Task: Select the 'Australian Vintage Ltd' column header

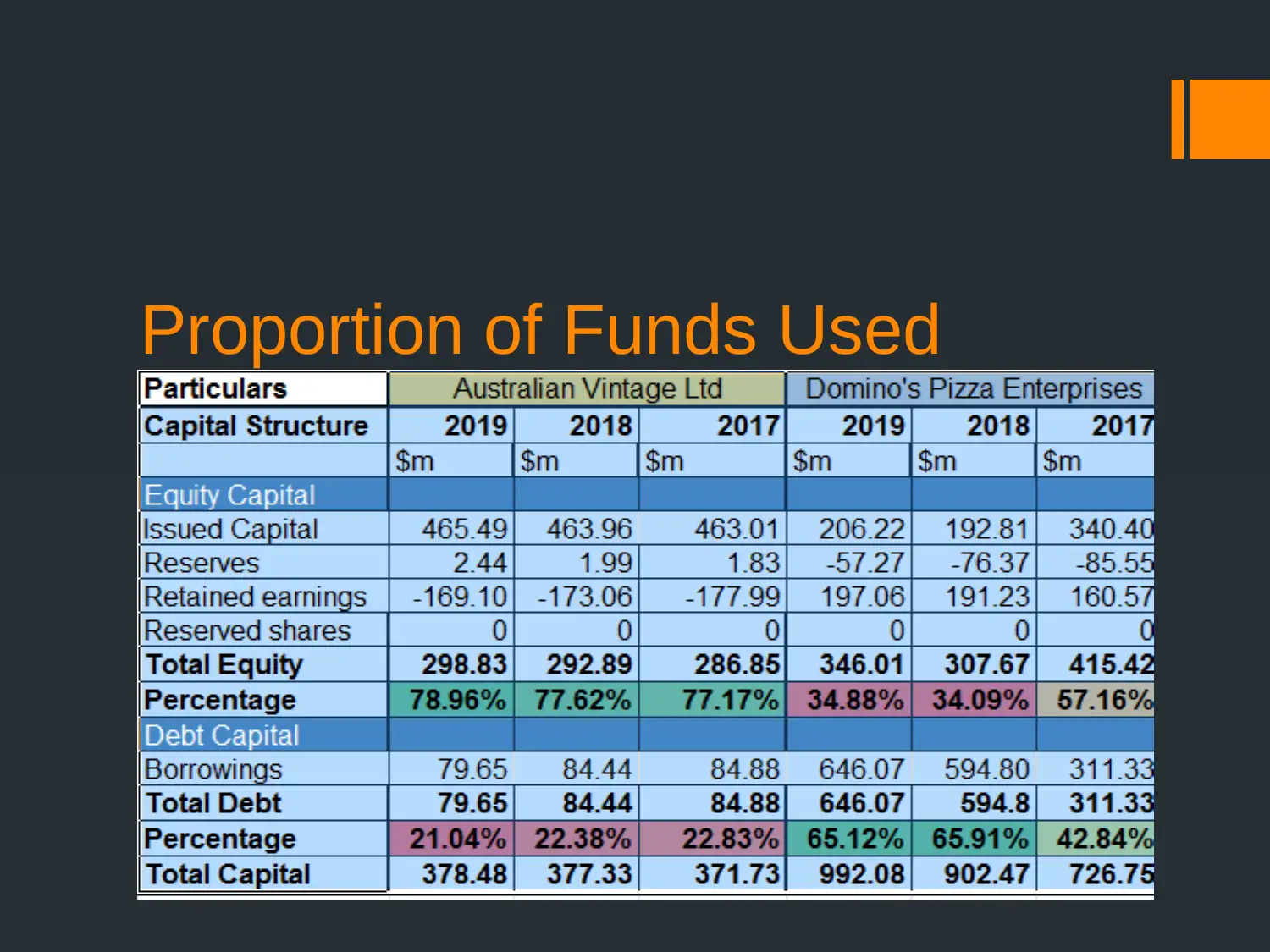Action: point(587,388)
